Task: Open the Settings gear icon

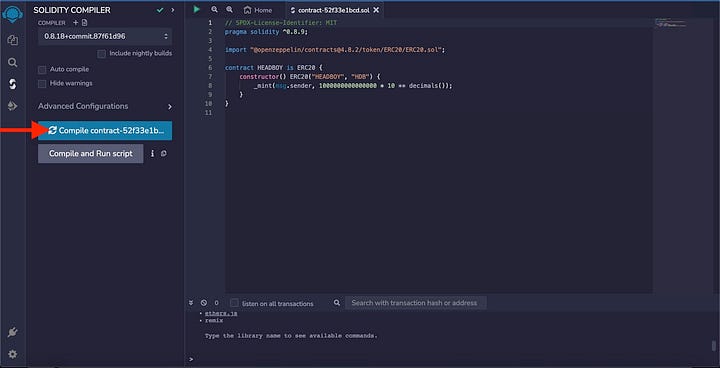Action: tap(13, 354)
